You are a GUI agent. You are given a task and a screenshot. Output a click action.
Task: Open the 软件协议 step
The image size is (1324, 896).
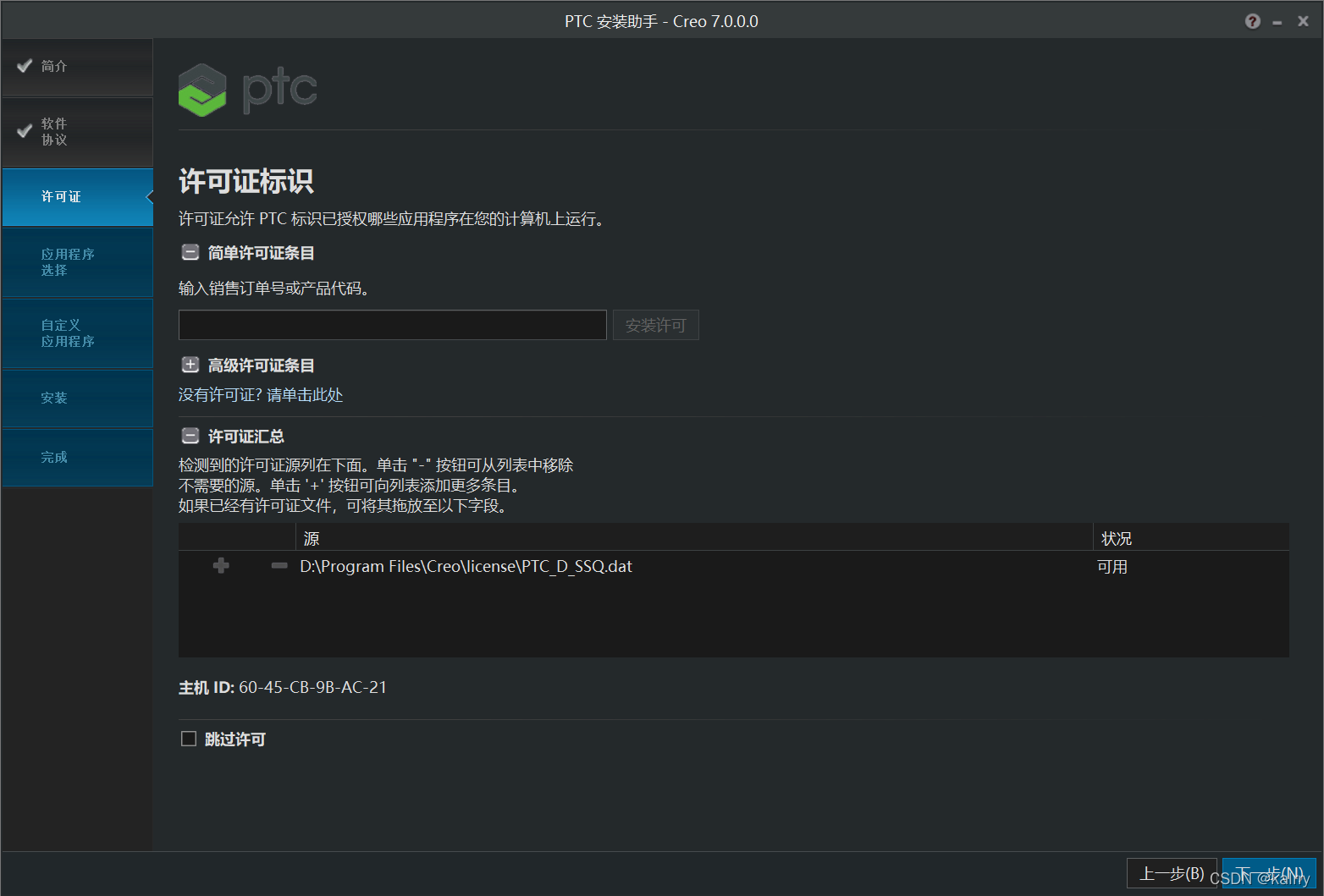click(77, 132)
